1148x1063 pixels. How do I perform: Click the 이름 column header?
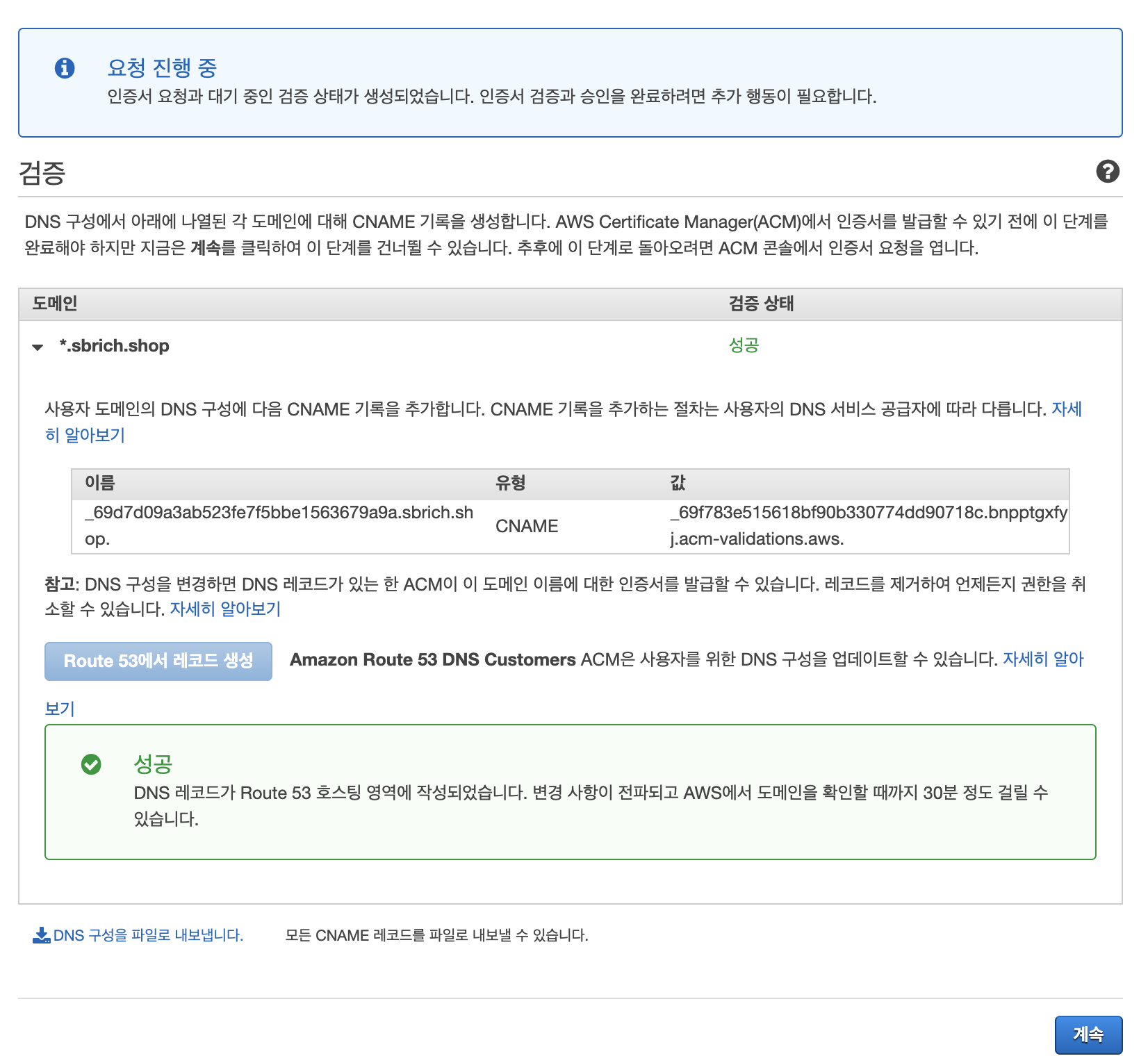point(100,483)
